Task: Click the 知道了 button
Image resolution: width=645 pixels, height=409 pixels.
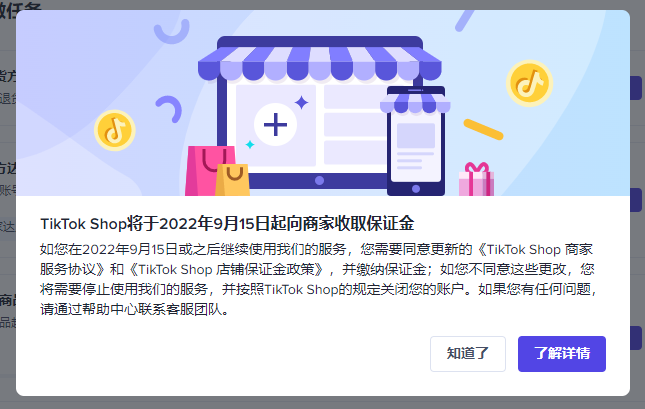Action: (x=468, y=353)
